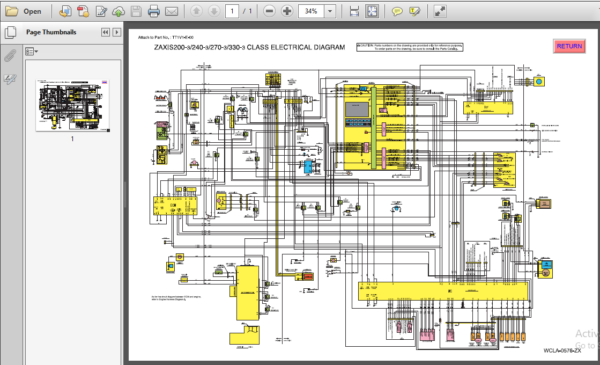Click the page number input field
The width and height of the screenshot is (600, 365).
(x=232, y=11)
